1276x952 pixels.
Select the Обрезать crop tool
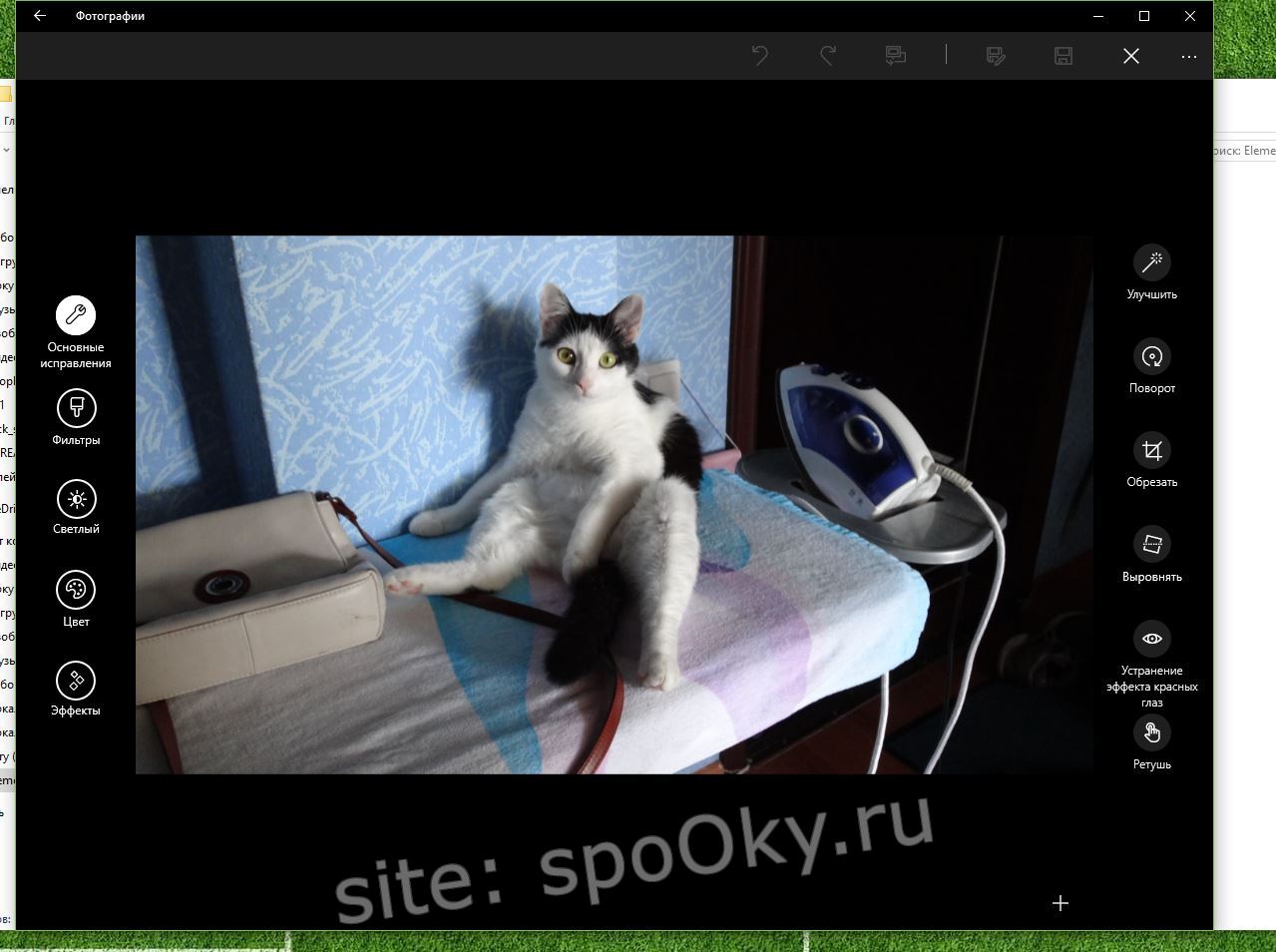click(x=1151, y=450)
